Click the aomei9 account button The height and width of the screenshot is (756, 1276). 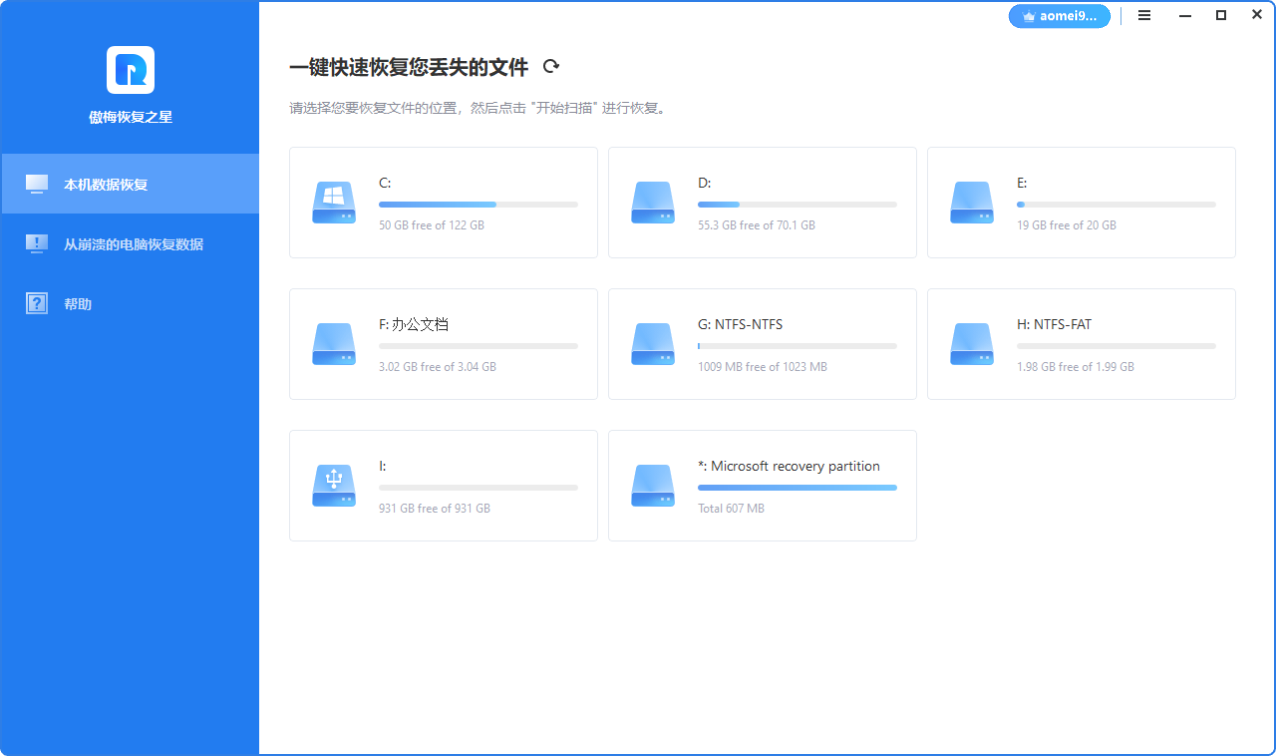pyautogui.click(x=1059, y=16)
